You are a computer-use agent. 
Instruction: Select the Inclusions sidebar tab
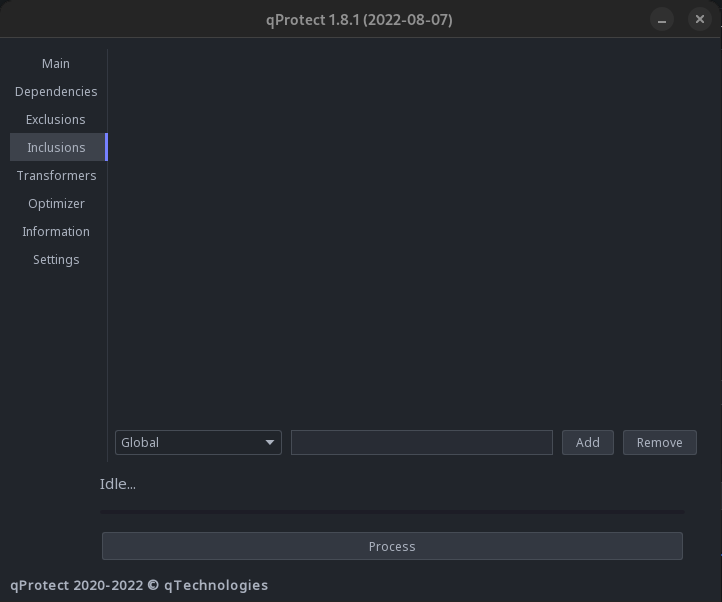coord(56,147)
